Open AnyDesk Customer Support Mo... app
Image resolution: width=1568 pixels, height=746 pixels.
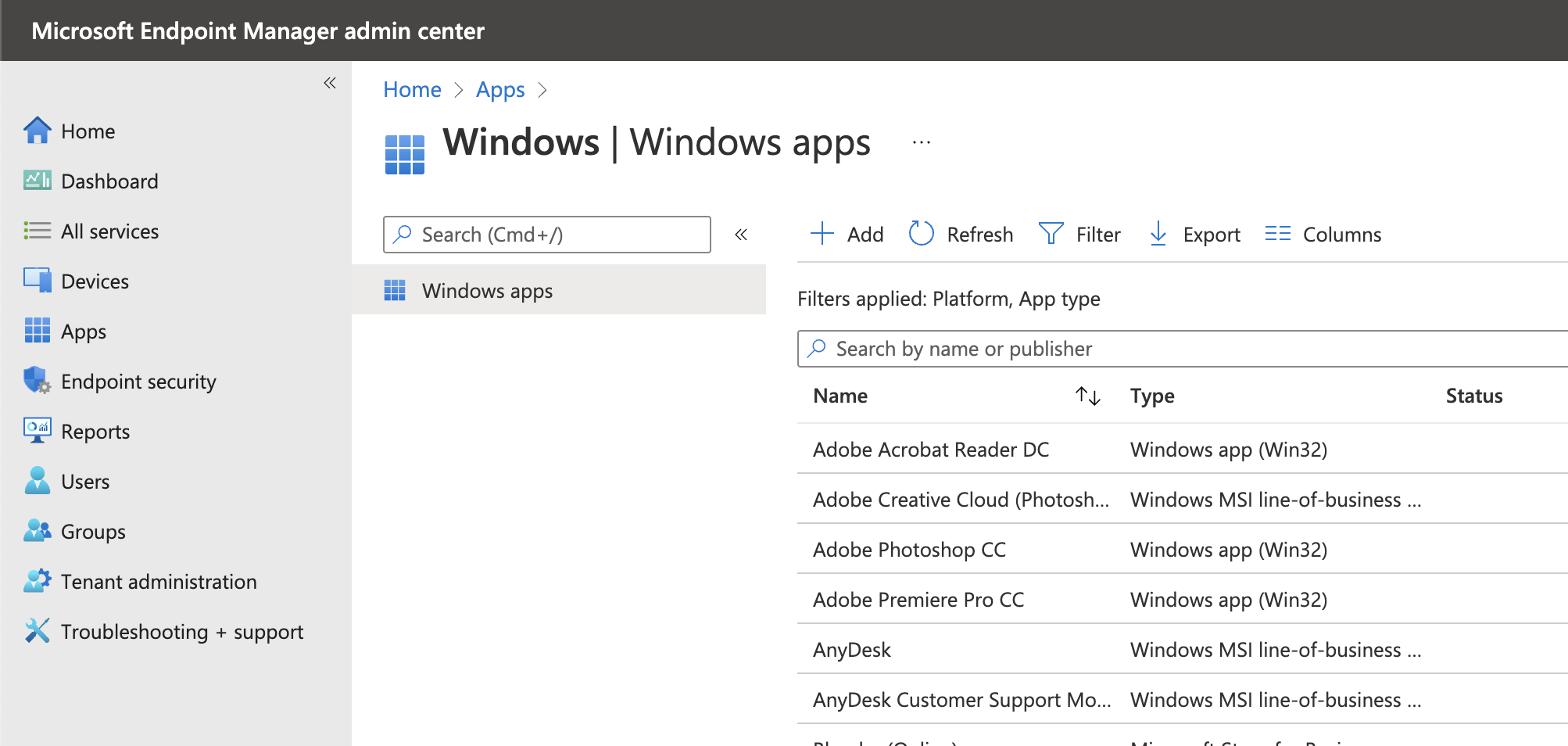pos(962,700)
